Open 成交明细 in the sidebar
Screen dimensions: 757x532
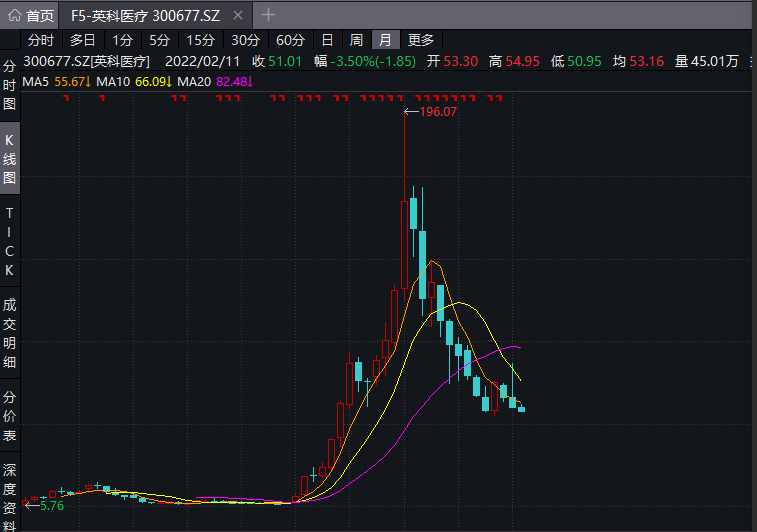[10, 333]
